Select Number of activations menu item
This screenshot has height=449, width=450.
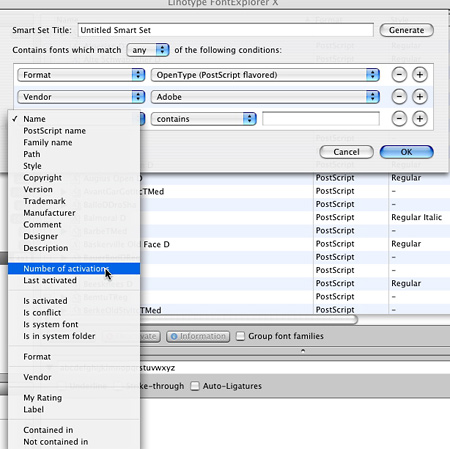pyautogui.click(x=74, y=269)
